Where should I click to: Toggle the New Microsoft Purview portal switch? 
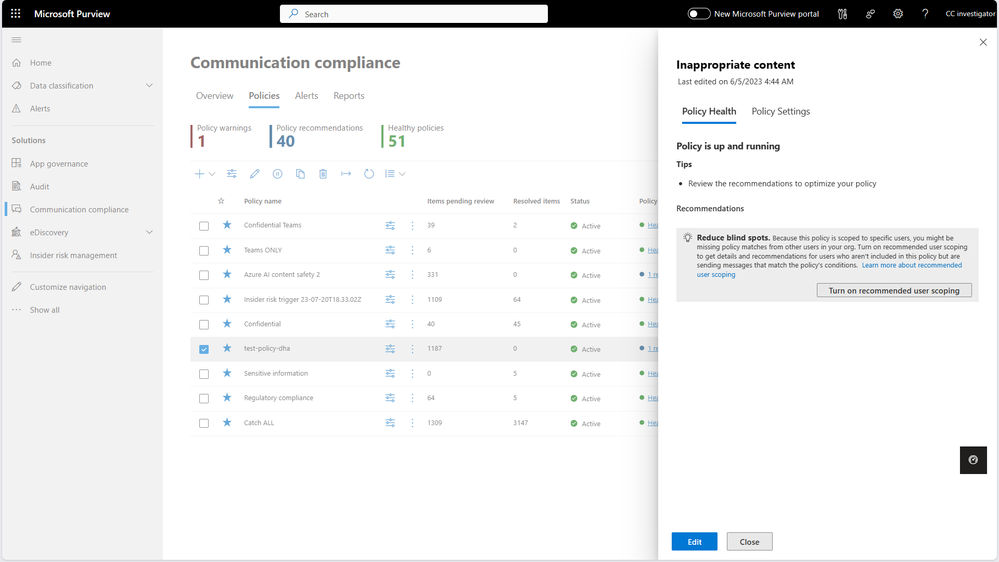[x=699, y=14]
